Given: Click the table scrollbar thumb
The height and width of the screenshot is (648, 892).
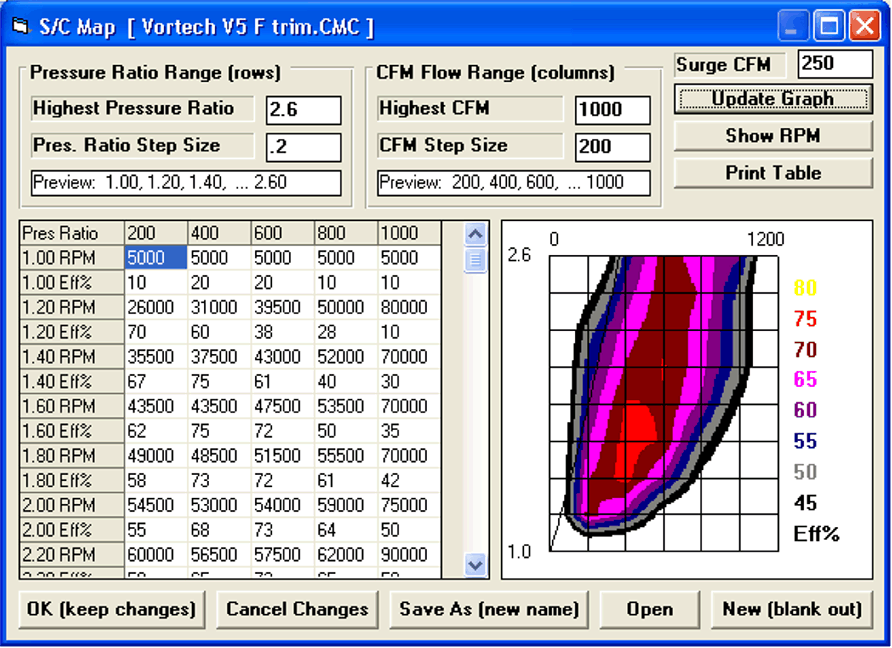Looking at the screenshot, I should tap(475, 261).
